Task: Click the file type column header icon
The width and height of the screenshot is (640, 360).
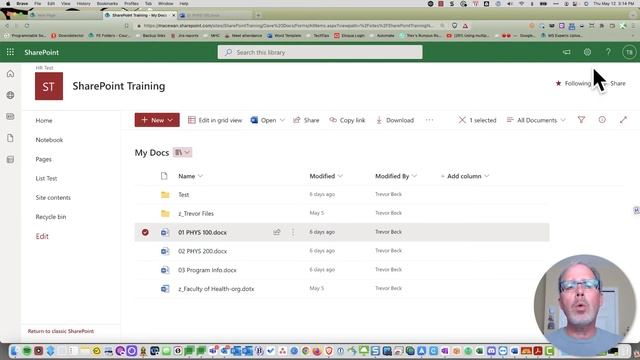Action: coord(164,176)
